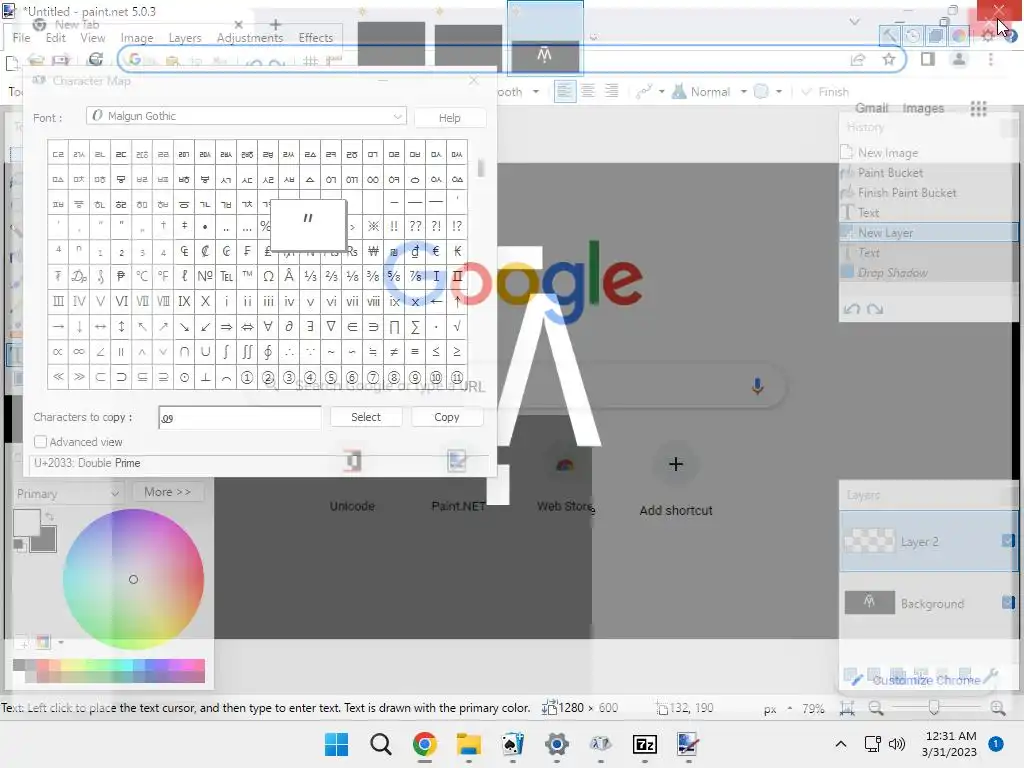Screen dimensions: 1024x768
Task: Open File Explorer from taskbar
Action: tap(469, 744)
